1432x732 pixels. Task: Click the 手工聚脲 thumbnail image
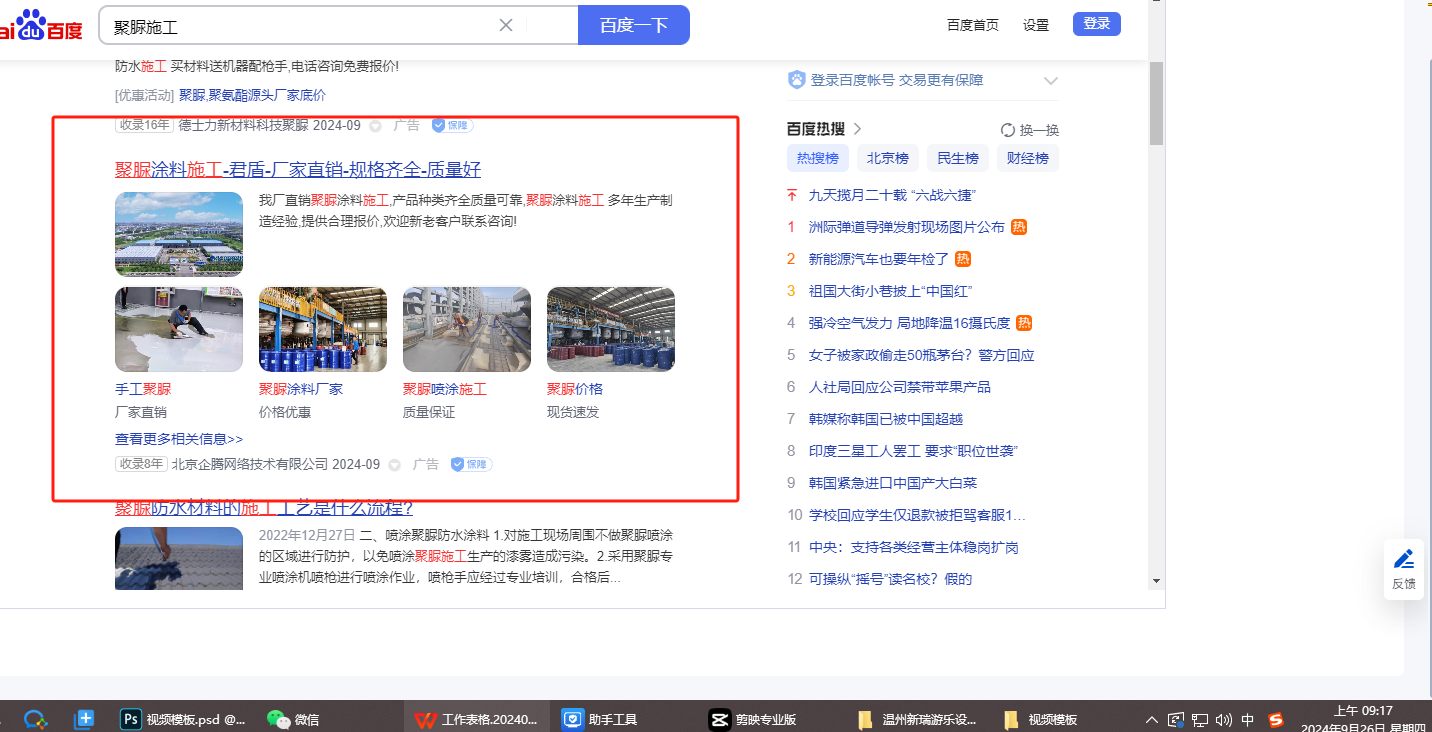[x=179, y=330]
